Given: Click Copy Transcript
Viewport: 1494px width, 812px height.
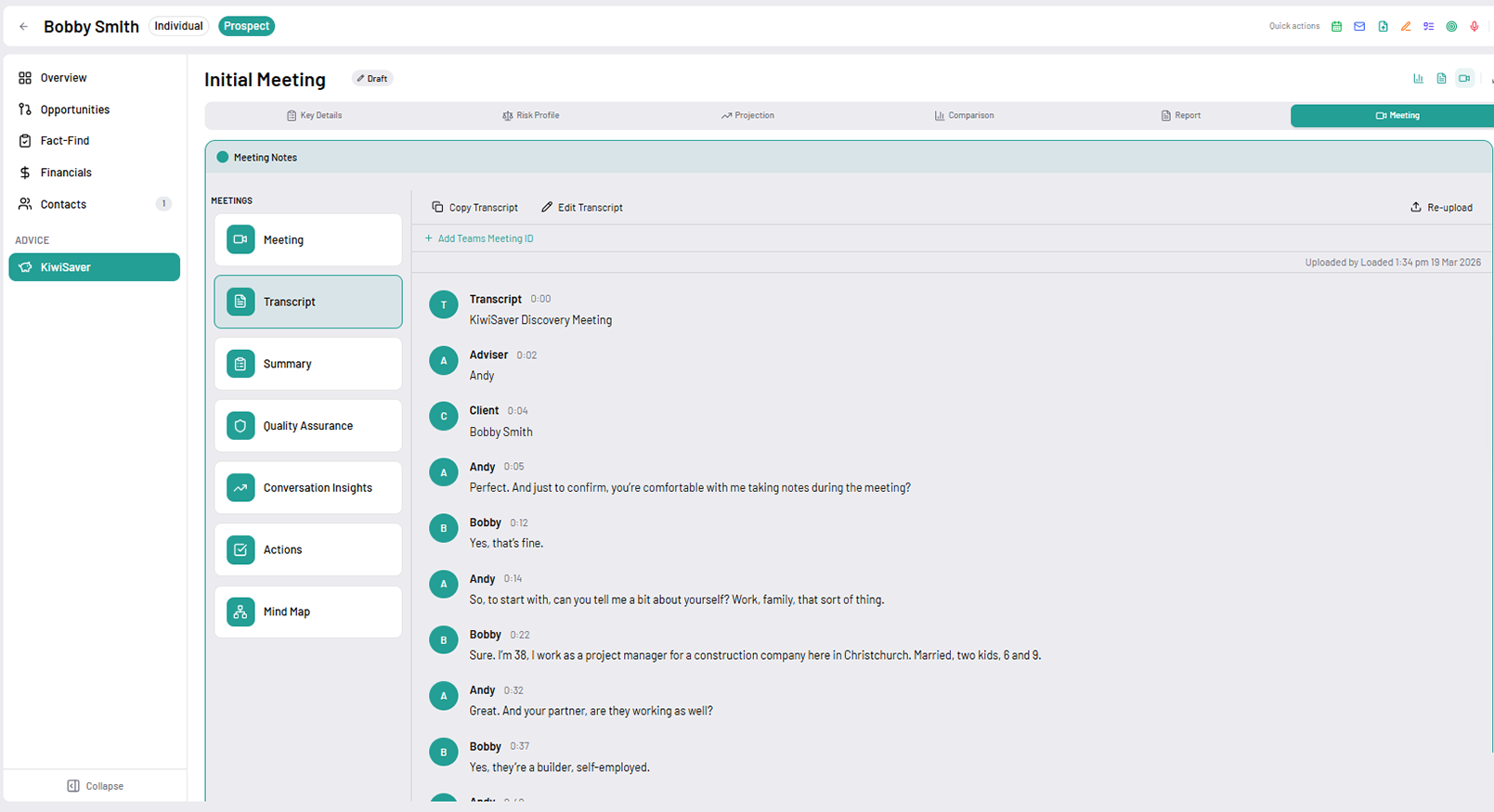Looking at the screenshot, I should tap(474, 207).
